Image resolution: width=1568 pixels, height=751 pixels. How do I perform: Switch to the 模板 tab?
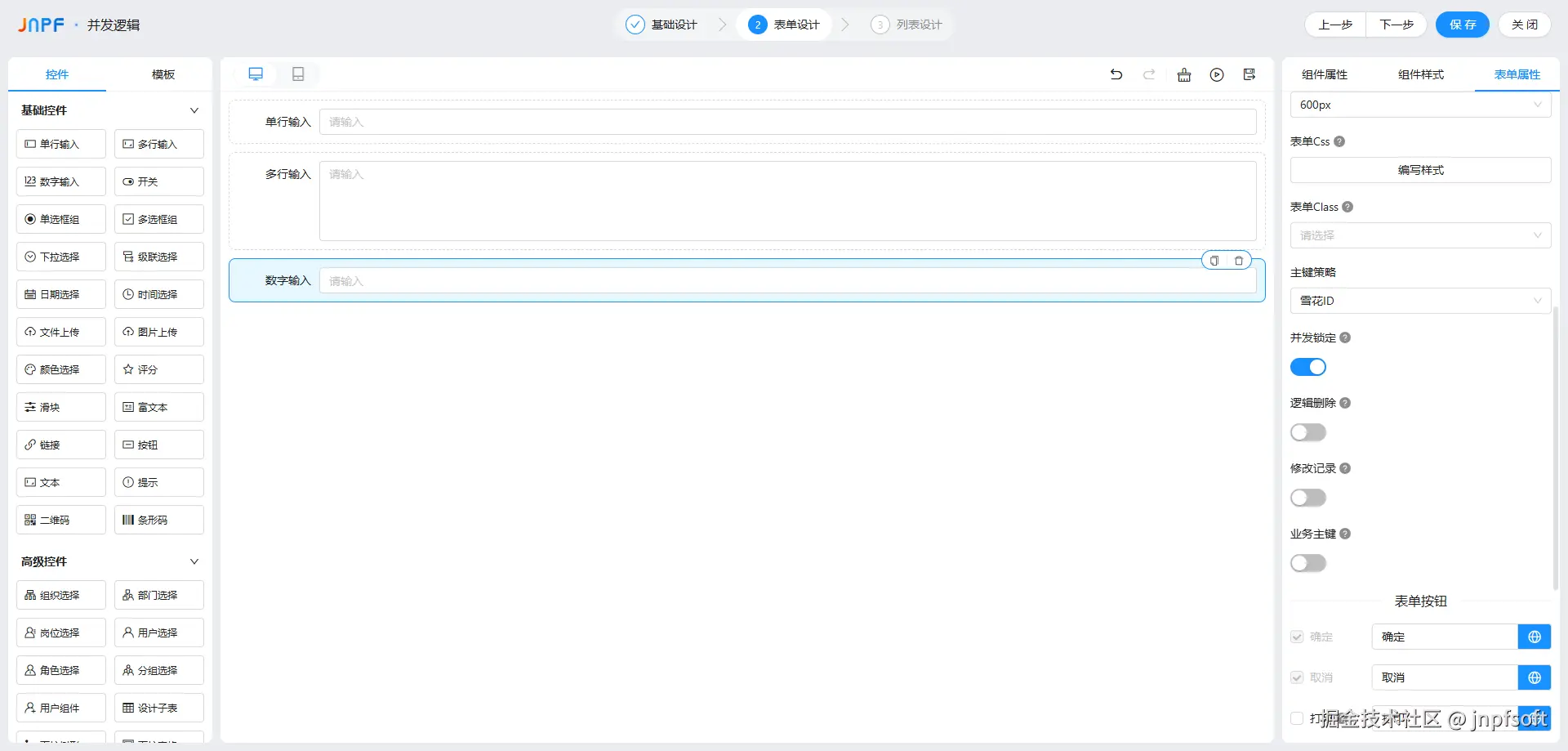[x=163, y=74]
